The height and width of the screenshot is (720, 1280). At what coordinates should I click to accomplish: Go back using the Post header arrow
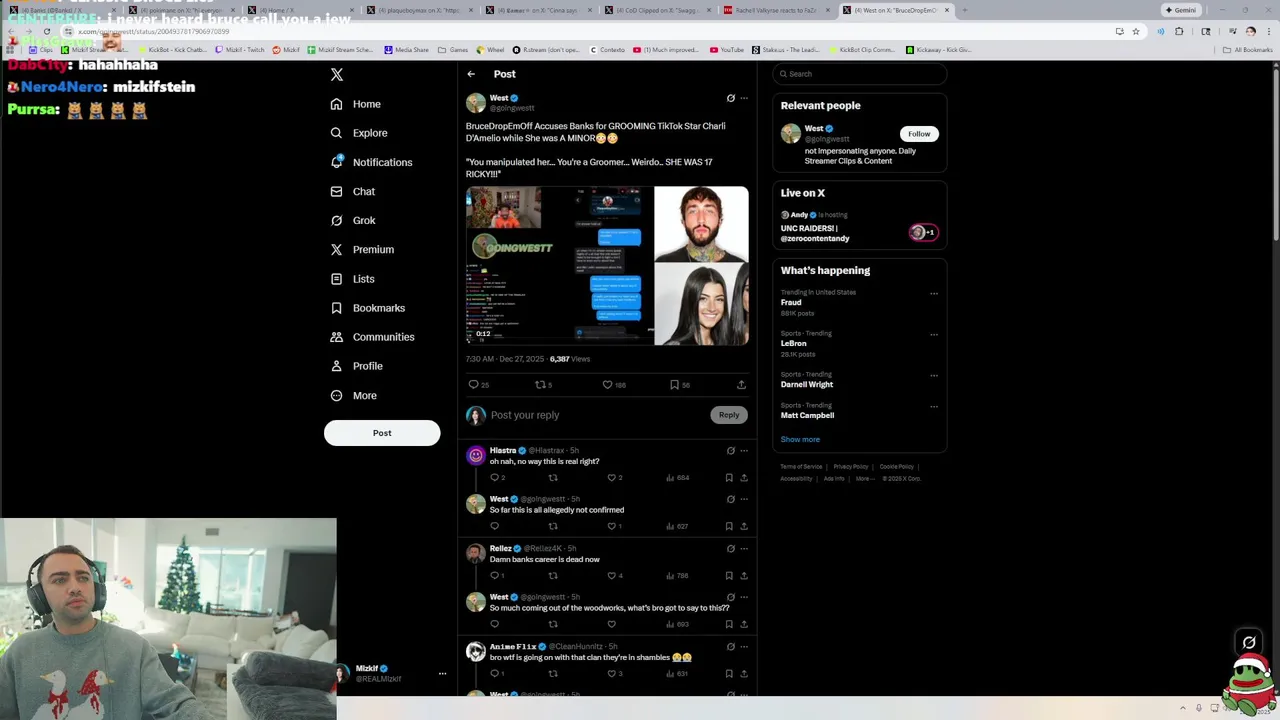(471, 74)
